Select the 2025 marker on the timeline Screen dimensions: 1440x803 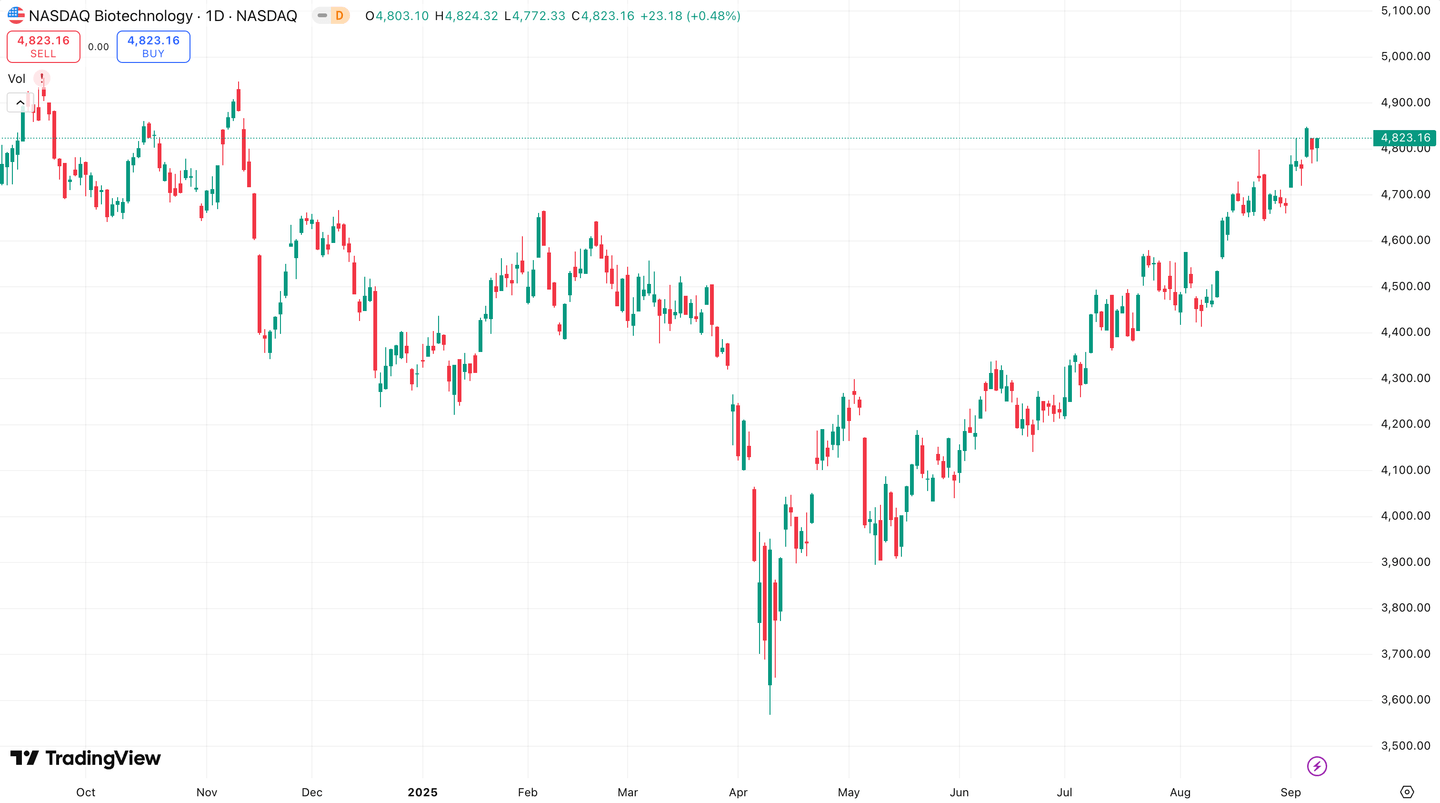(423, 792)
